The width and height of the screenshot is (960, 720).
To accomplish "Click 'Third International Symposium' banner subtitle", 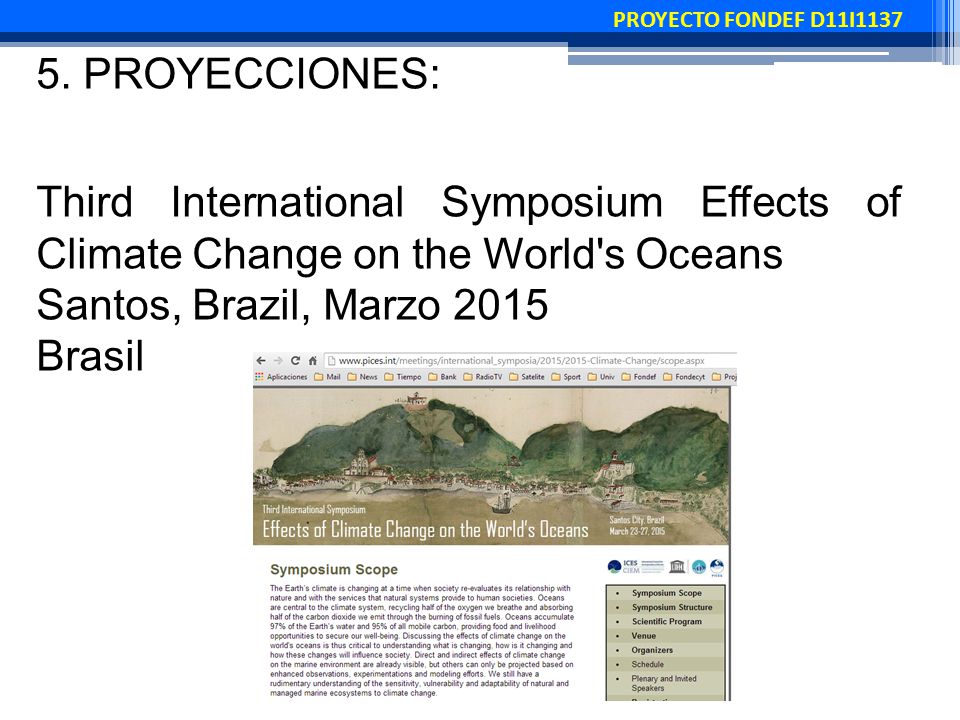I will click(x=313, y=509).
